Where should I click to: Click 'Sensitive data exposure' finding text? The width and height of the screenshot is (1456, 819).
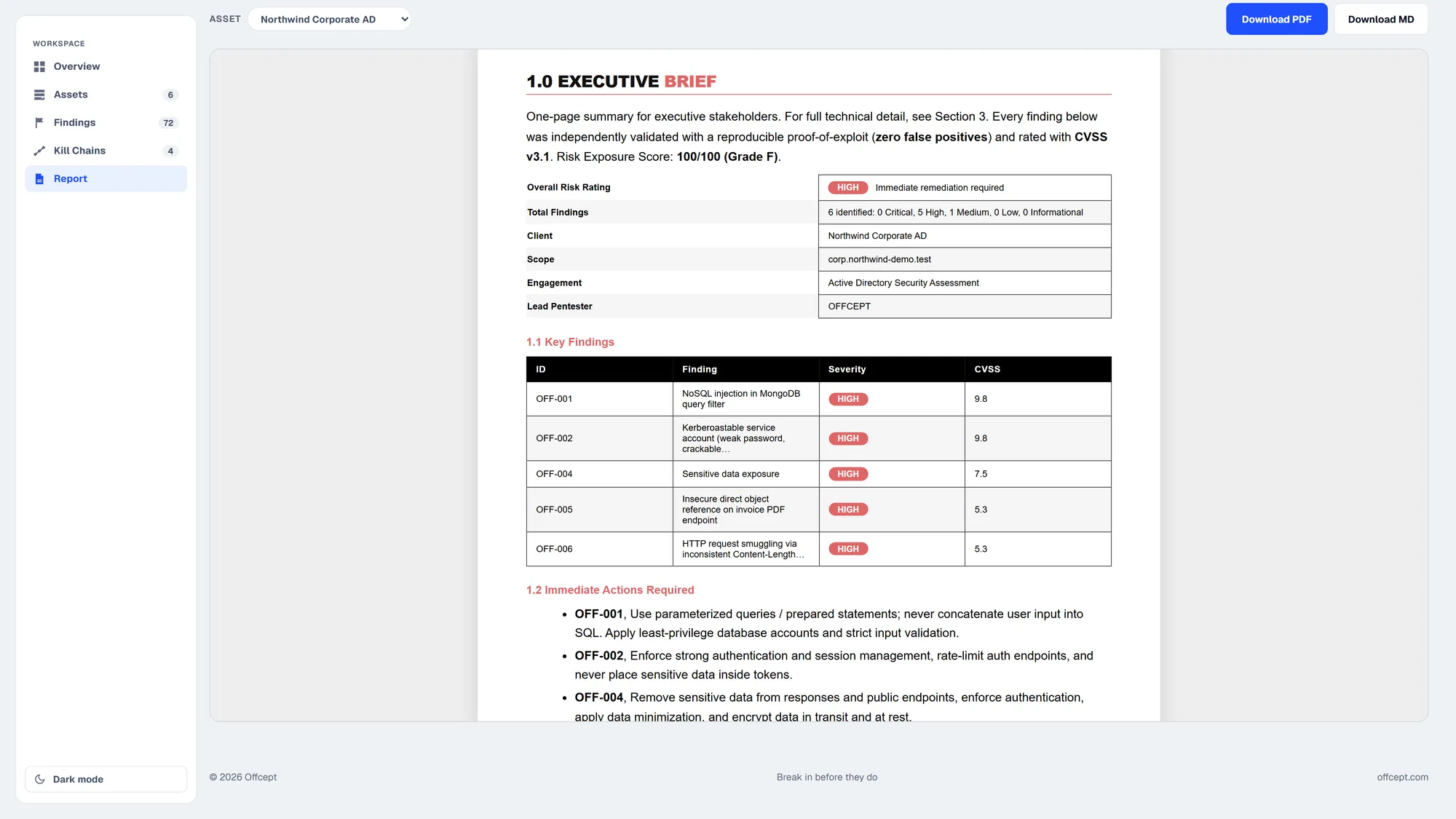pyautogui.click(x=730, y=474)
